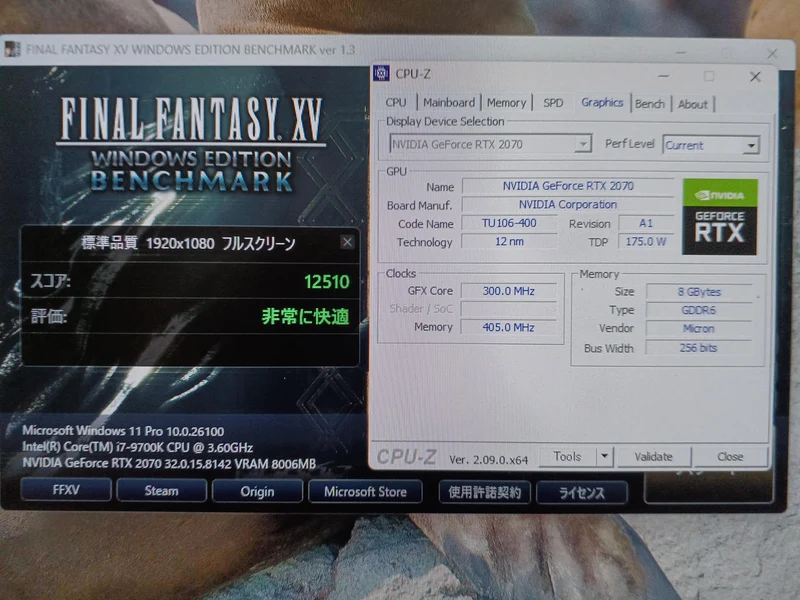Click the Clocks Memory 405.0 MHz value
The height and width of the screenshot is (600, 800).
(509, 327)
